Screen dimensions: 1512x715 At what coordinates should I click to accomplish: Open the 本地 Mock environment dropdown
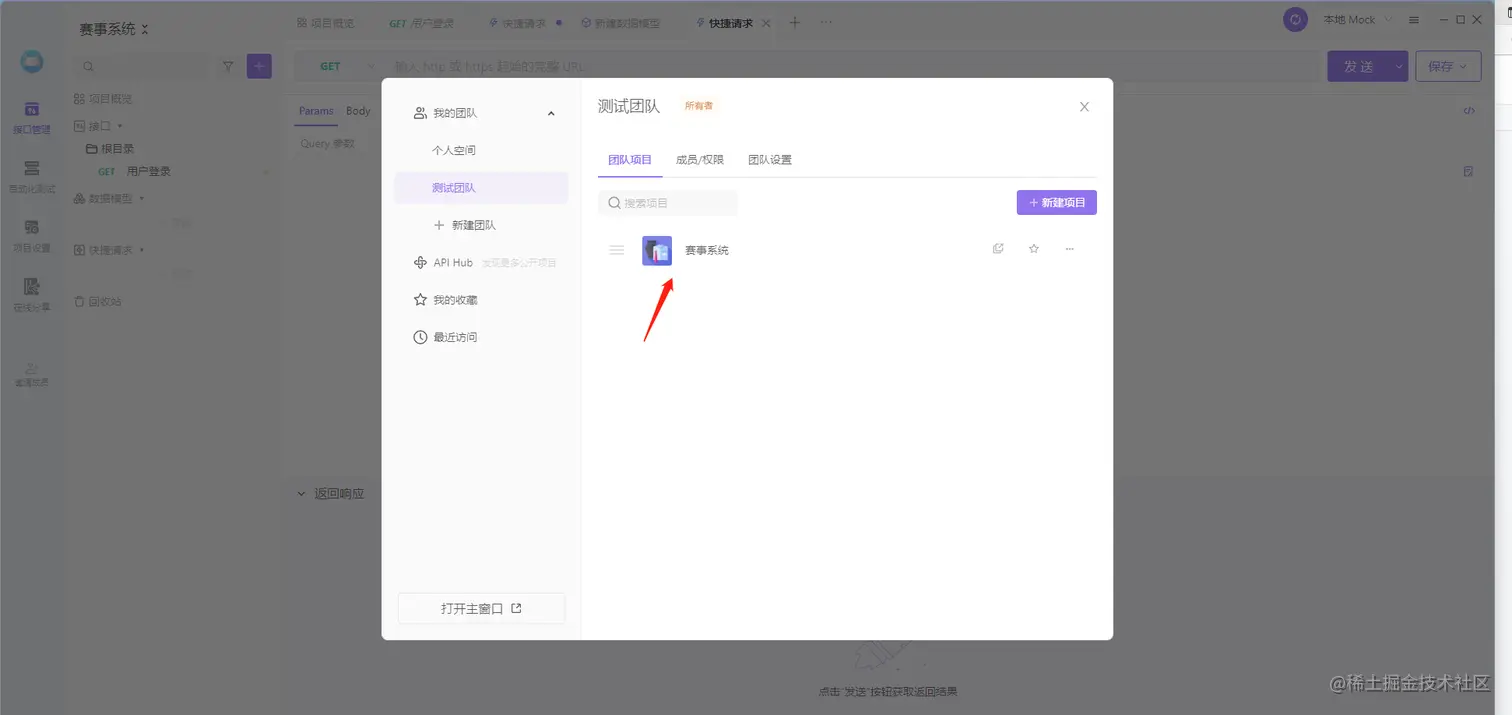pos(1356,20)
